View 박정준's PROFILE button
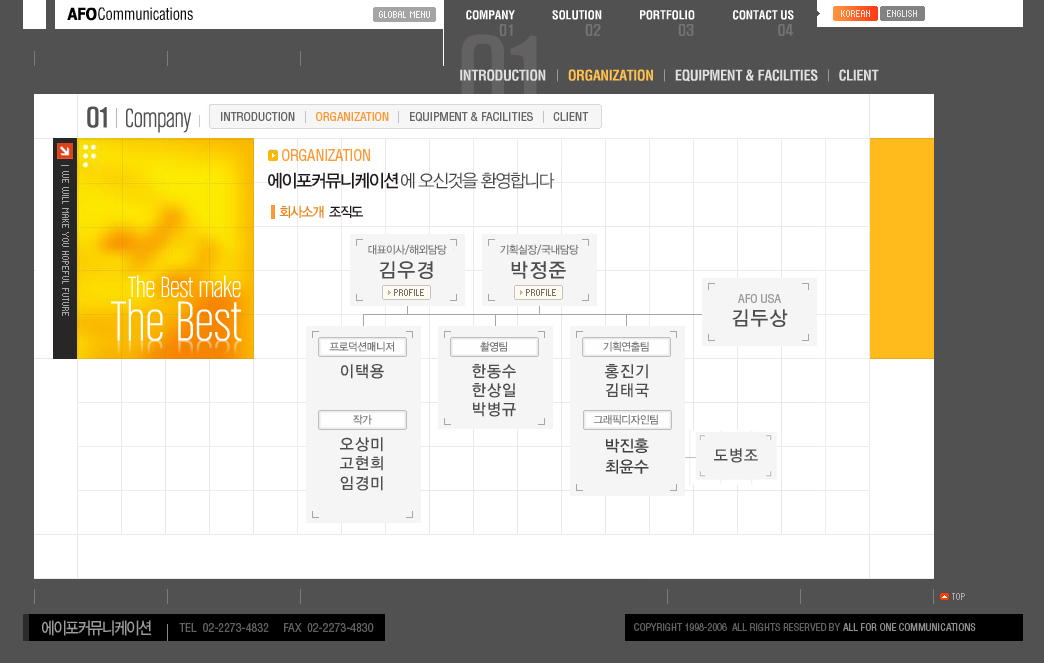The image size is (1044, 663). [x=538, y=293]
